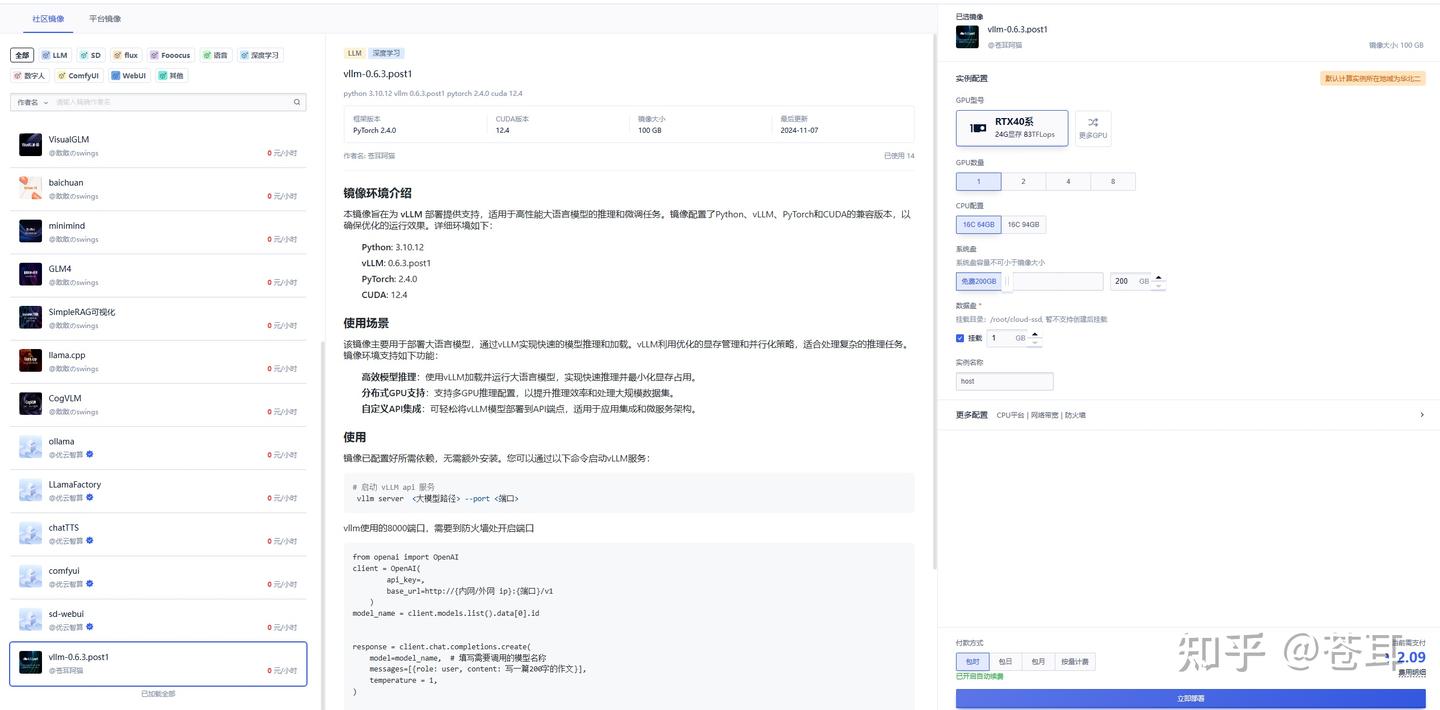The height and width of the screenshot is (710, 1440).
Task: Click the LLM tag on image detail
Action: pyautogui.click(x=355, y=53)
